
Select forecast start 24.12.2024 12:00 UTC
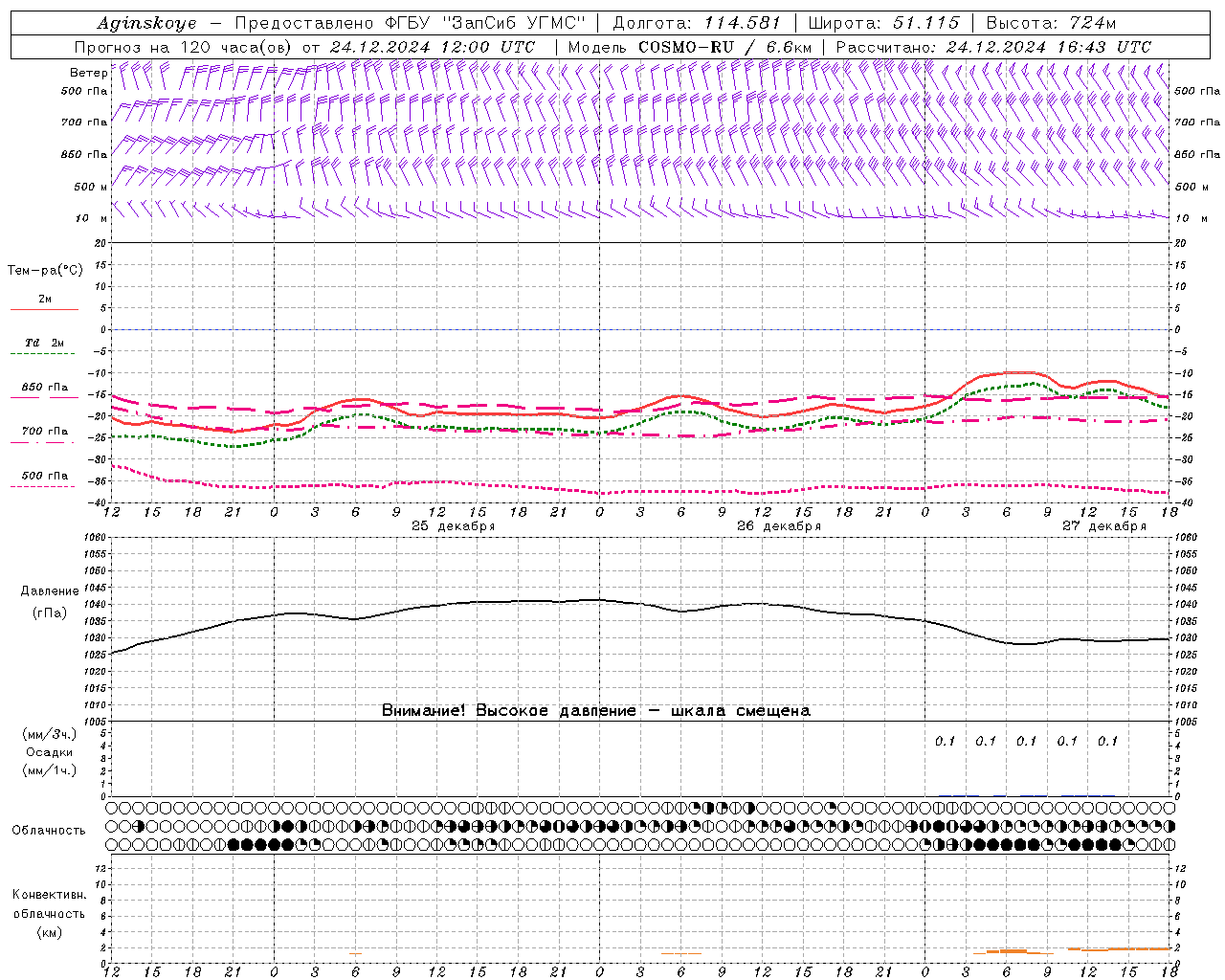pyautogui.click(x=433, y=47)
